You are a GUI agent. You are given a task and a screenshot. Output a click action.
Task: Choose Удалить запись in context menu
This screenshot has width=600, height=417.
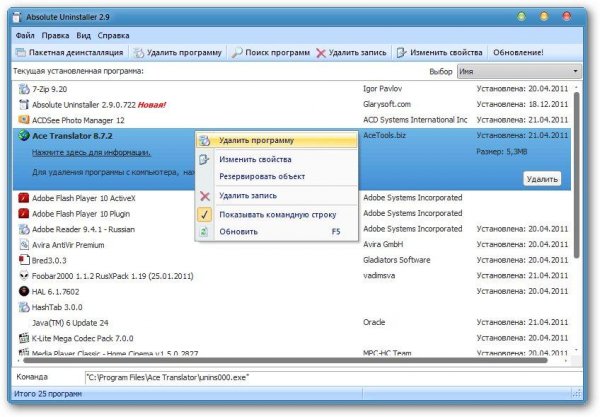point(277,196)
